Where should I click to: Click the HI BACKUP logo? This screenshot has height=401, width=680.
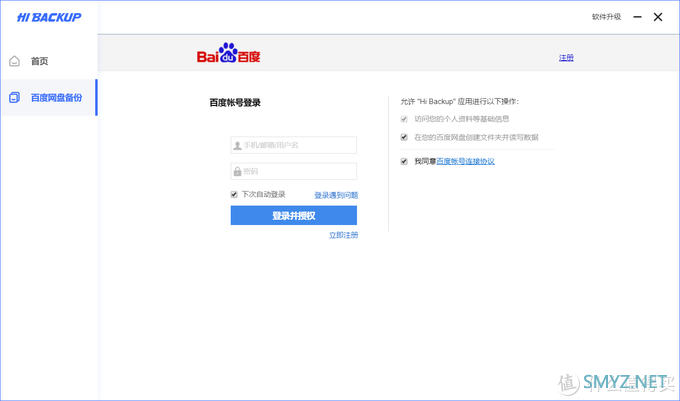tap(49, 17)
